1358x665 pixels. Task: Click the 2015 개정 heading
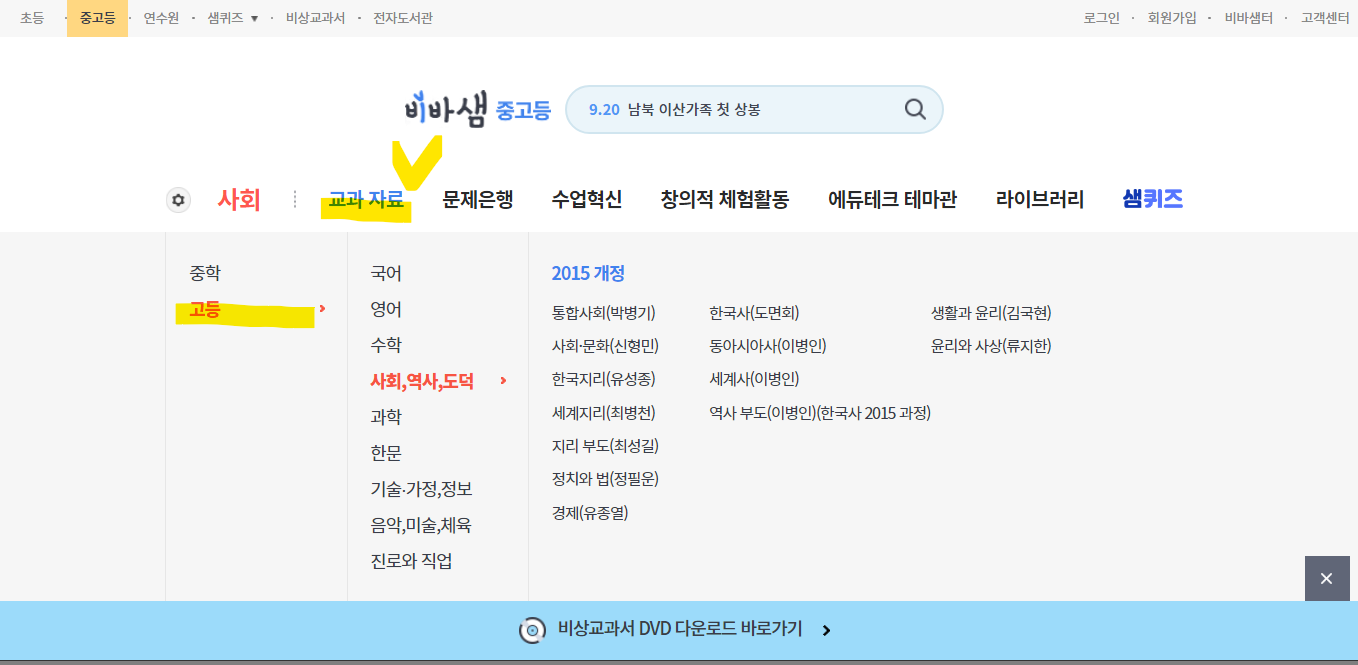(x=588, y=273)
